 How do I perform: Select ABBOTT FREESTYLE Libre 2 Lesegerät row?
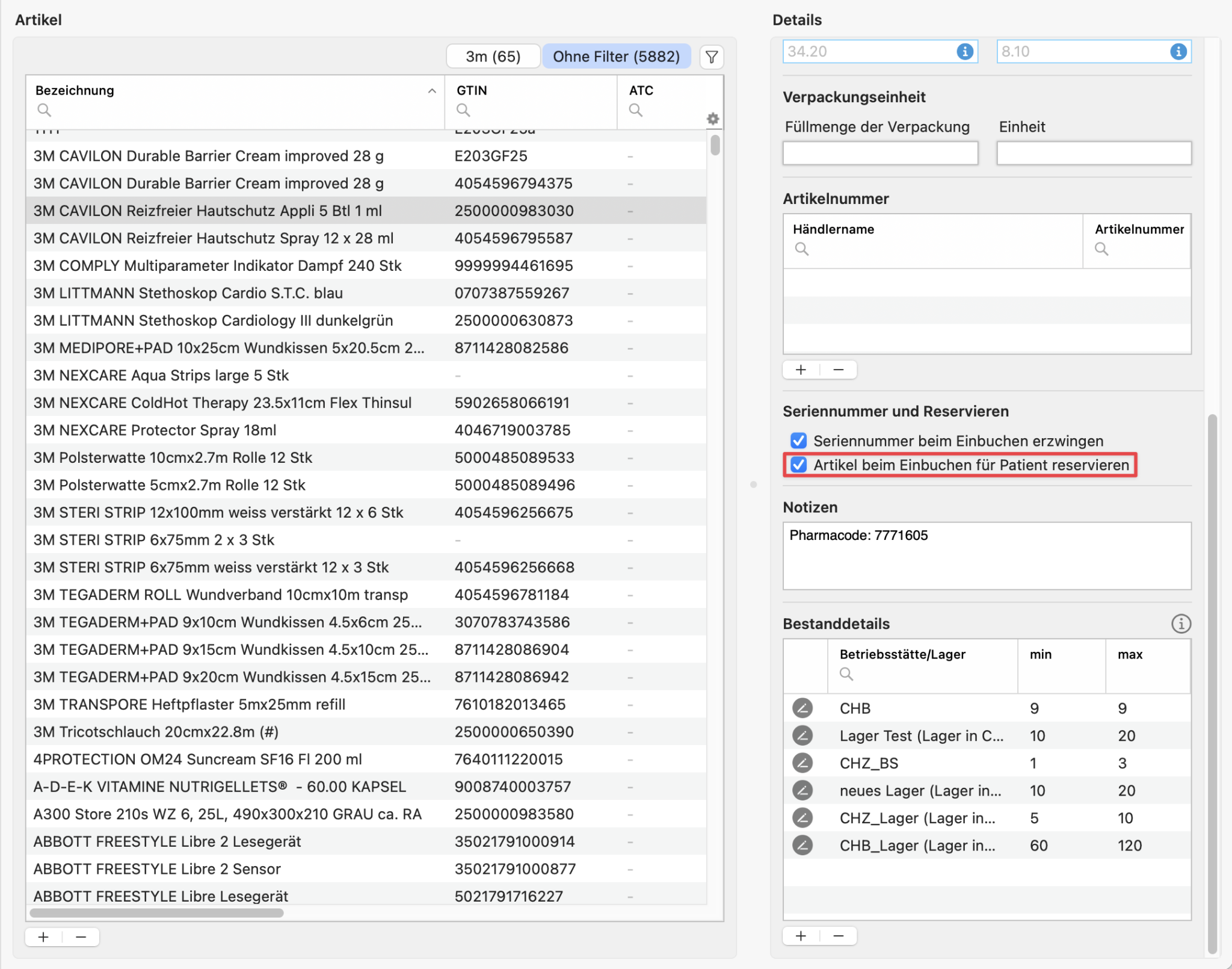[x=366, y=841]
